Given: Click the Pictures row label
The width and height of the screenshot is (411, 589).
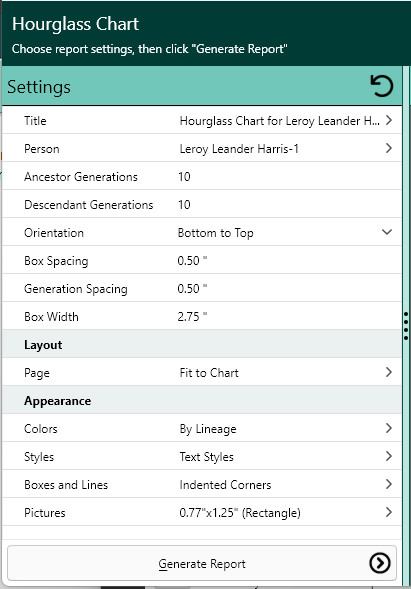Looking at the screenshot, I should click(x=45, y=513).
